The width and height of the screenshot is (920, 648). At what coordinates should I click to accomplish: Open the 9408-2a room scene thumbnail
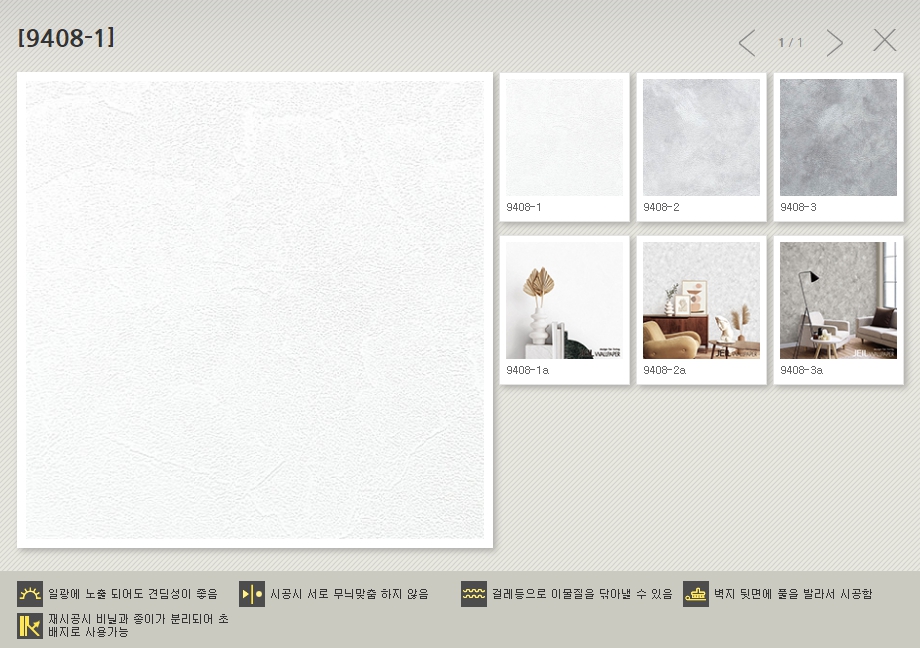point(701,300)
